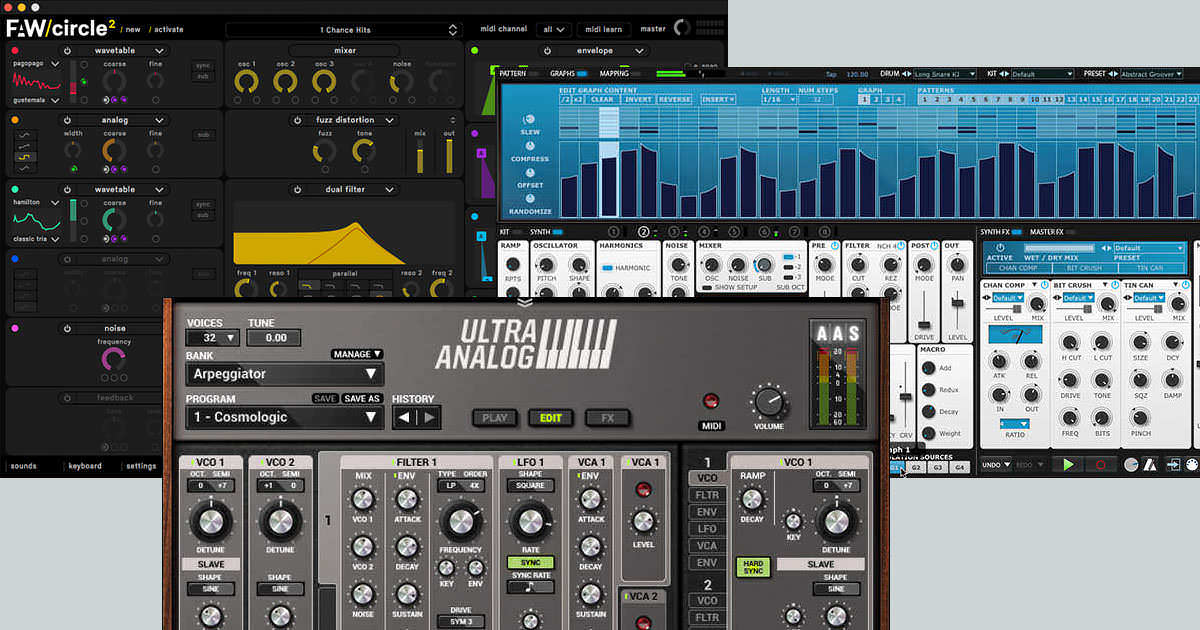
Task: Click the red record button in the drum synth
Action: [1100, 465]
